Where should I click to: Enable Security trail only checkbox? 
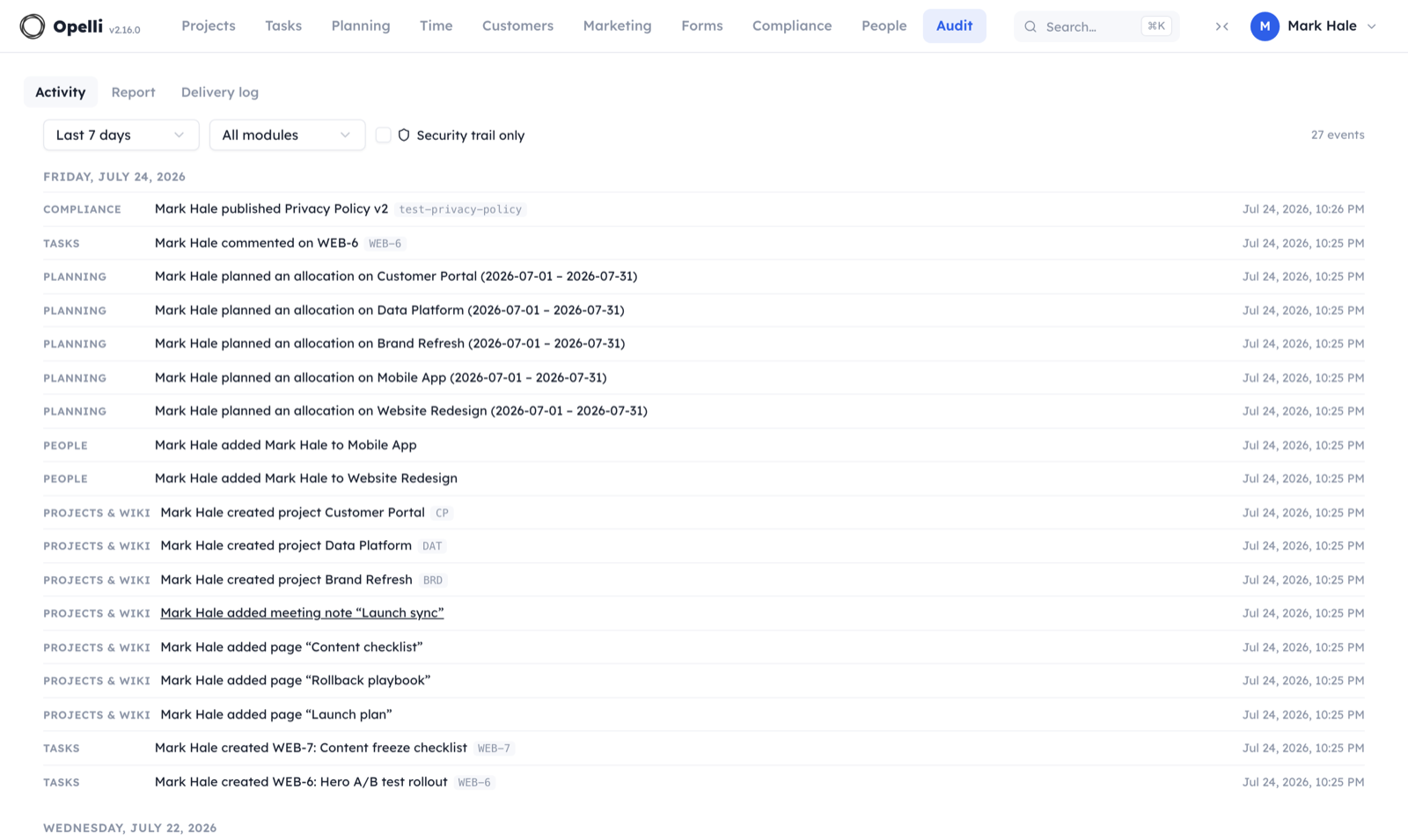383,135
